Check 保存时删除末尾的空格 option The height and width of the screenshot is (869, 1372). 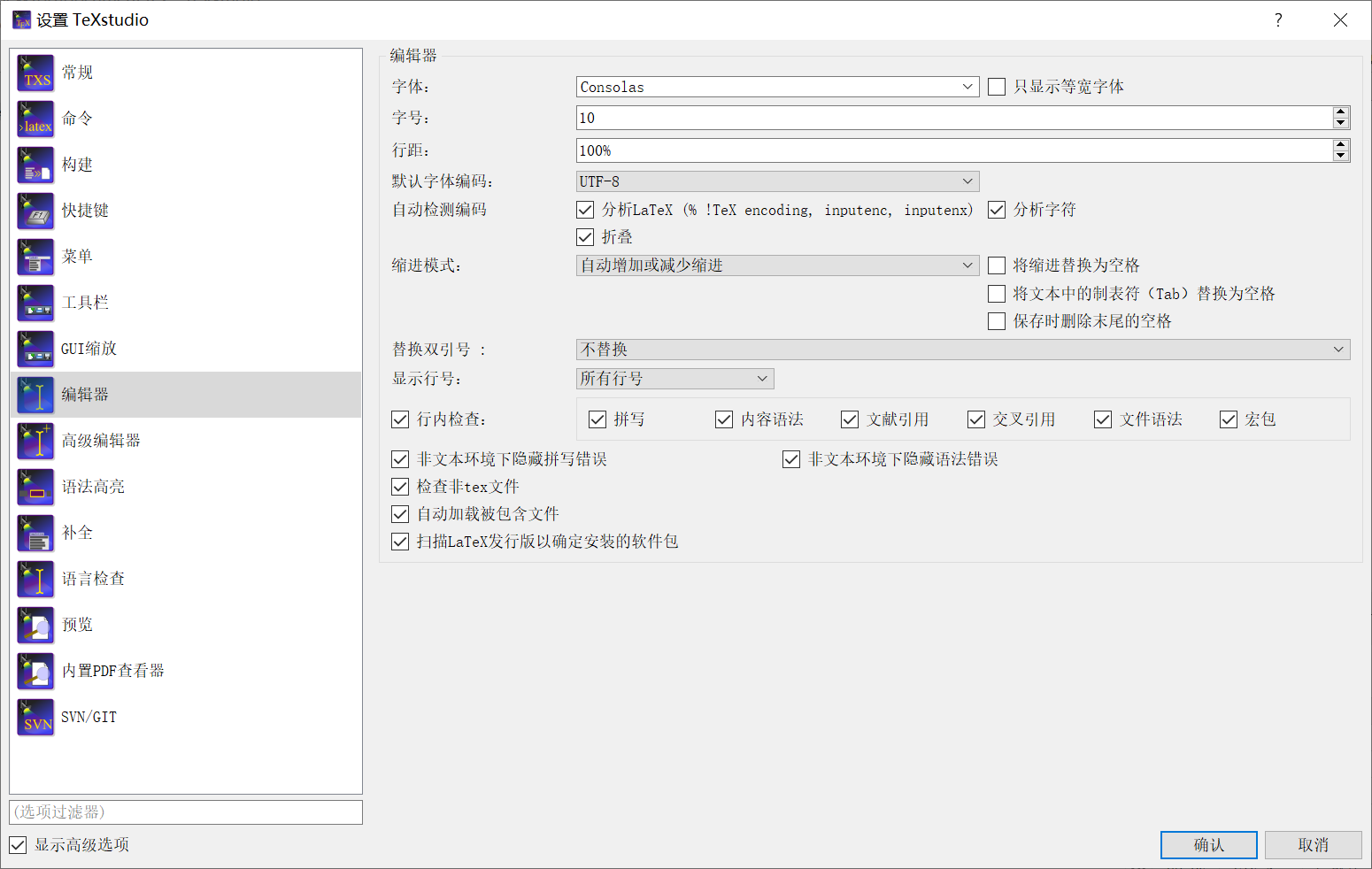[x=997, y=321]
